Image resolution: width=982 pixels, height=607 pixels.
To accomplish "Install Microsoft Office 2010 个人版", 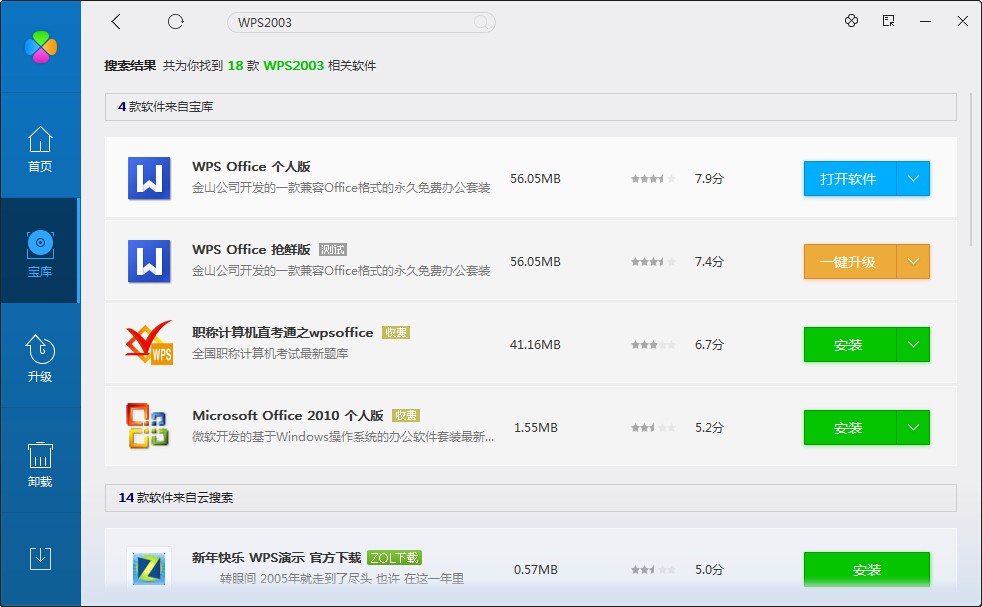I will tap(850, 427).
